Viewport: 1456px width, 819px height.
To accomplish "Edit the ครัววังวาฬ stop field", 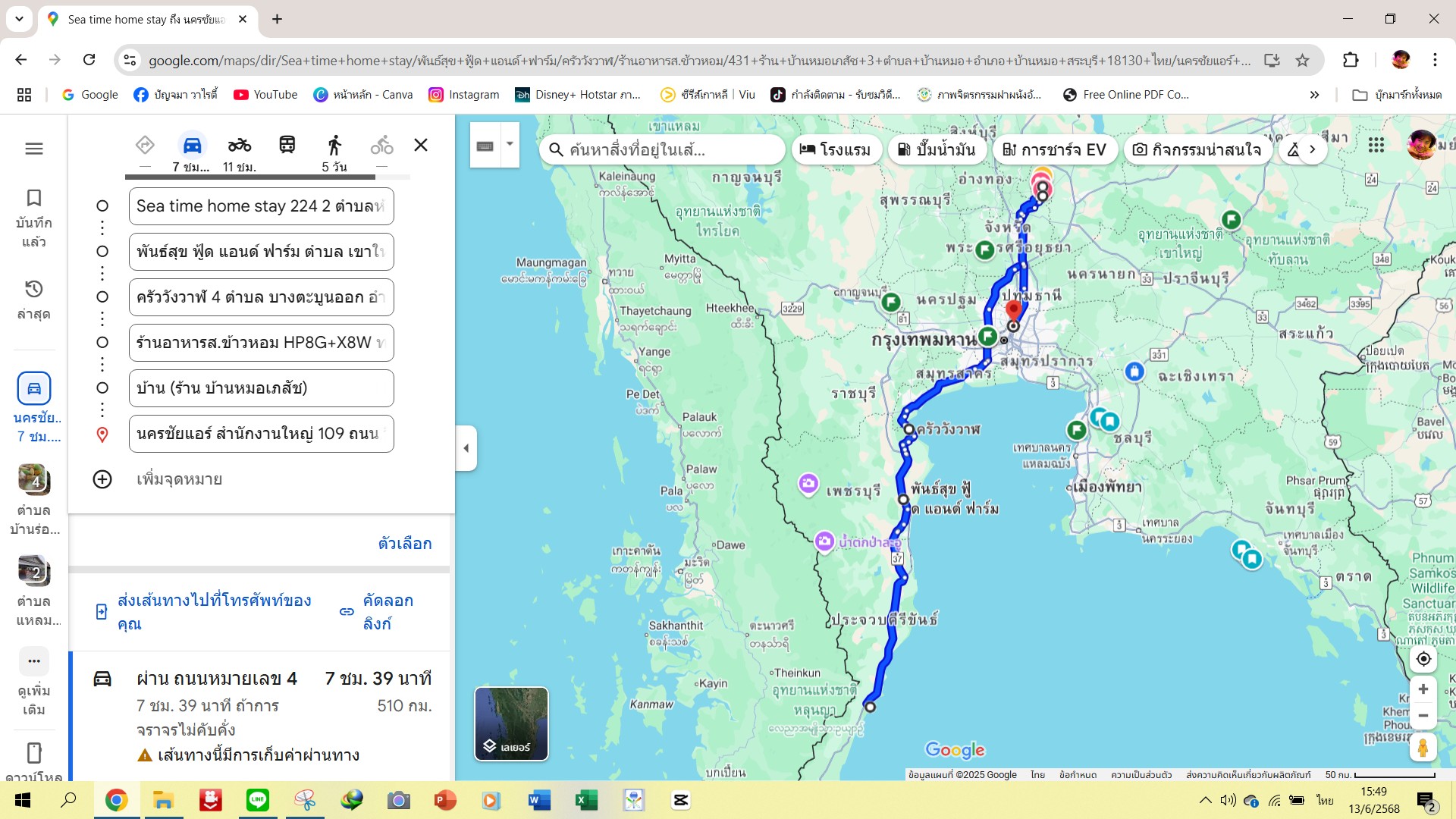I will [262, 297].
